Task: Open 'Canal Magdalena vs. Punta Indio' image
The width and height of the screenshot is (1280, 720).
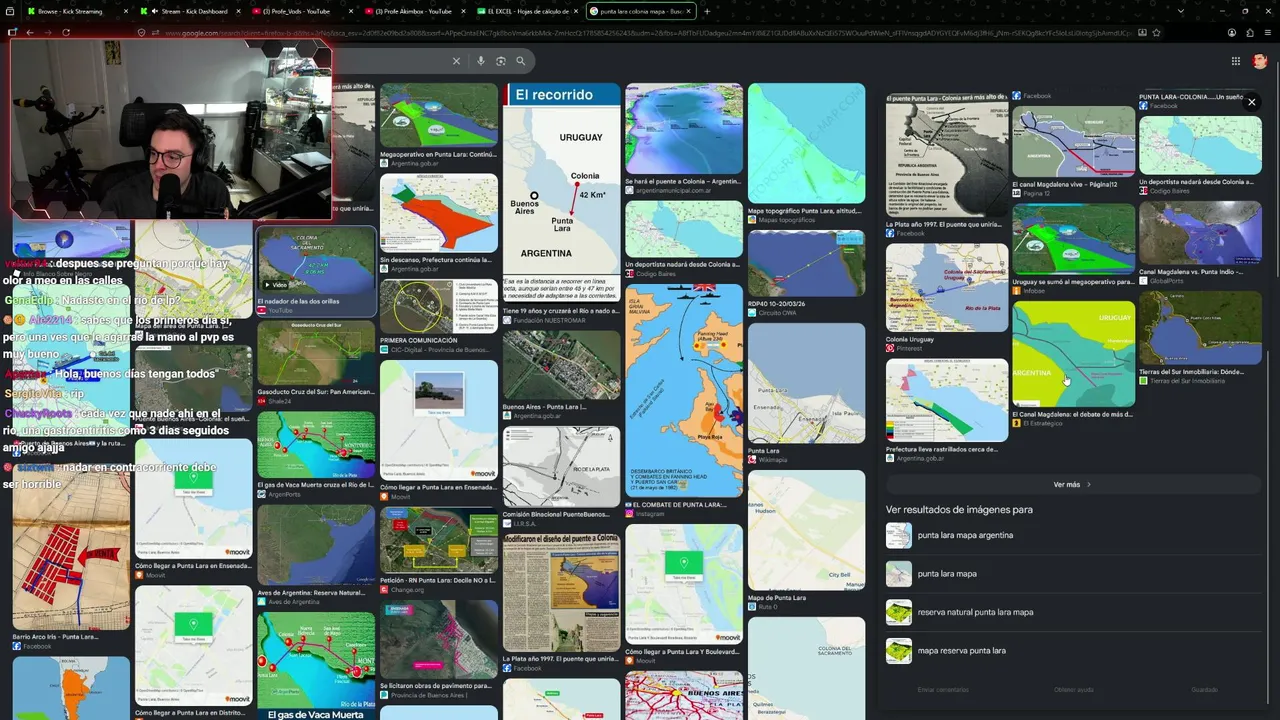Action: pyautogui.click(x=1200, y=233)
